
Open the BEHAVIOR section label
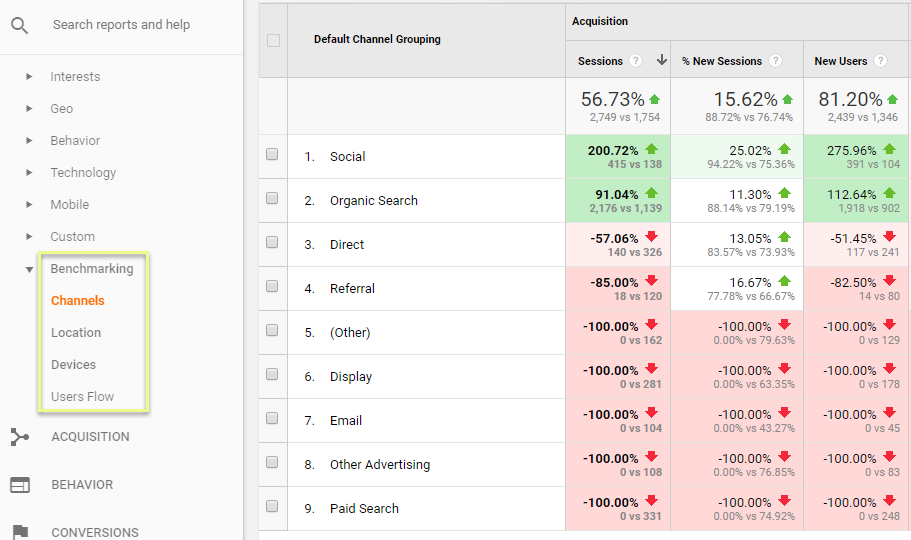click(x=82, y=485)
